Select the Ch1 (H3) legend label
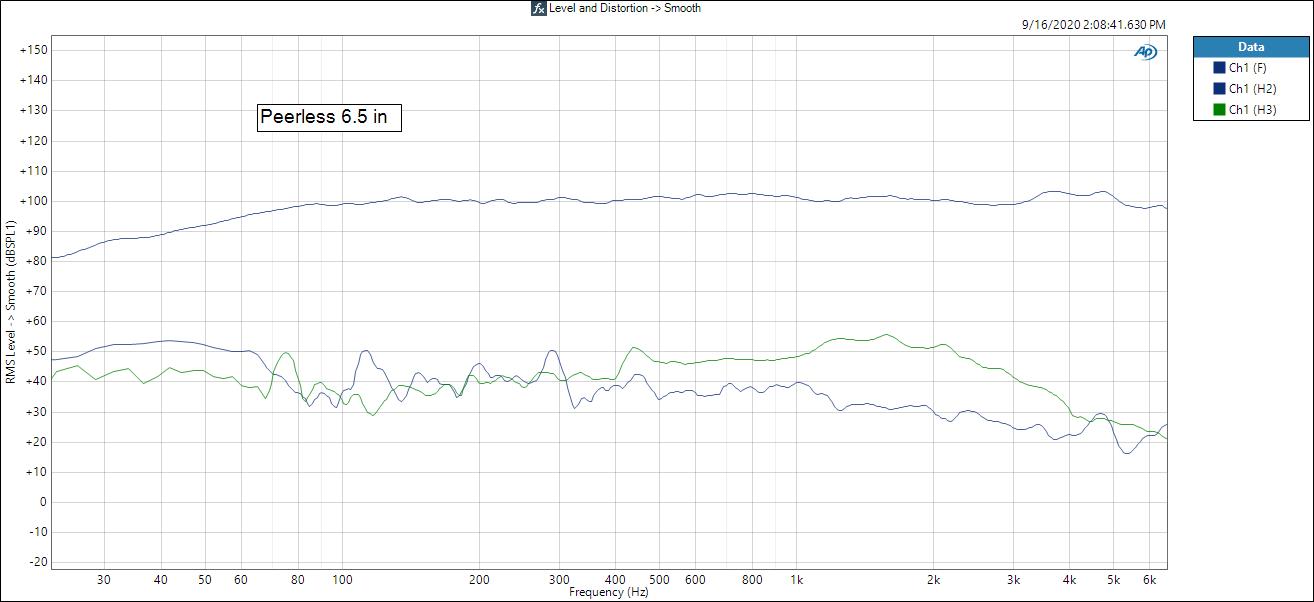This screenshot has width=1314, height=602. click(1254, 110)
